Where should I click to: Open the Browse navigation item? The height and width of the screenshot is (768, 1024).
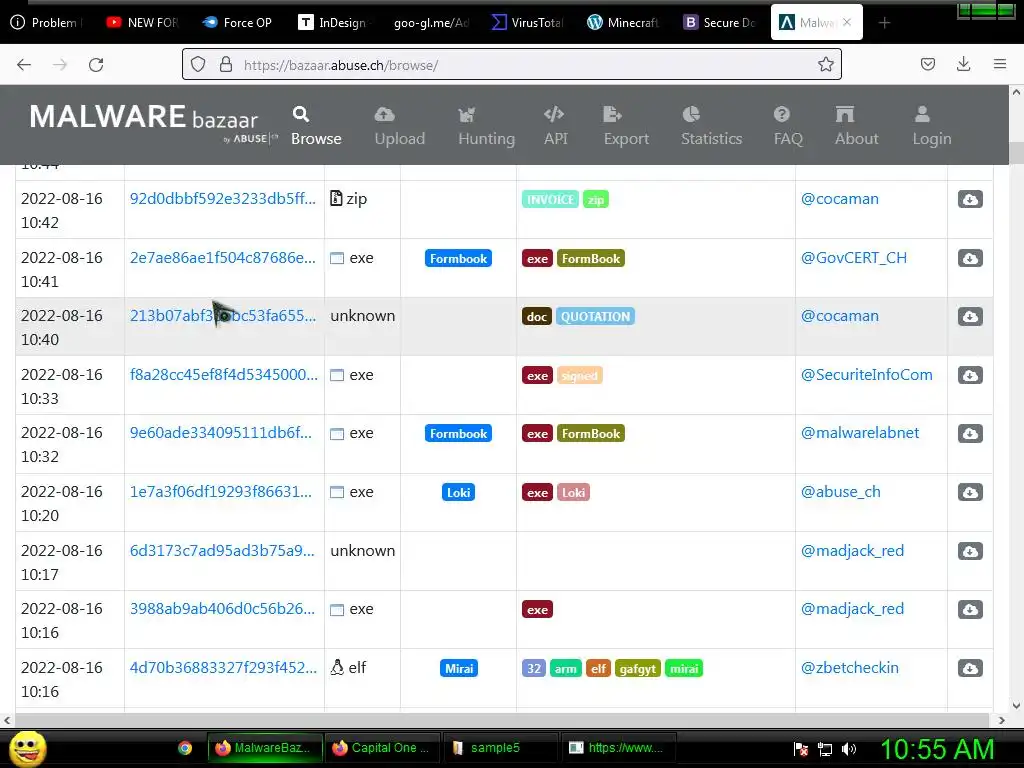click(316, 126)
